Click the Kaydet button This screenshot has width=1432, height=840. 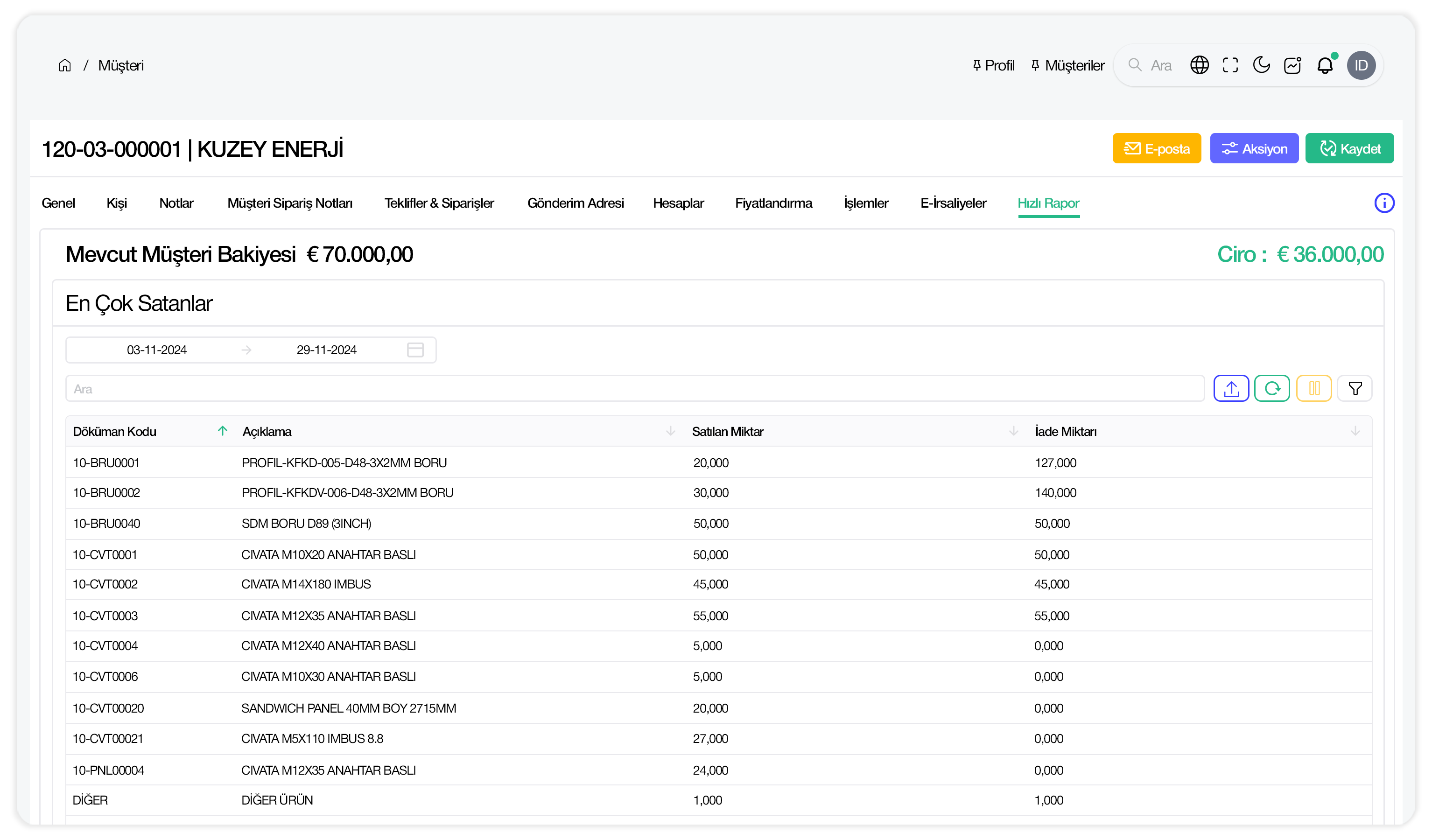pyautogui.click(x=1349, y=149)
